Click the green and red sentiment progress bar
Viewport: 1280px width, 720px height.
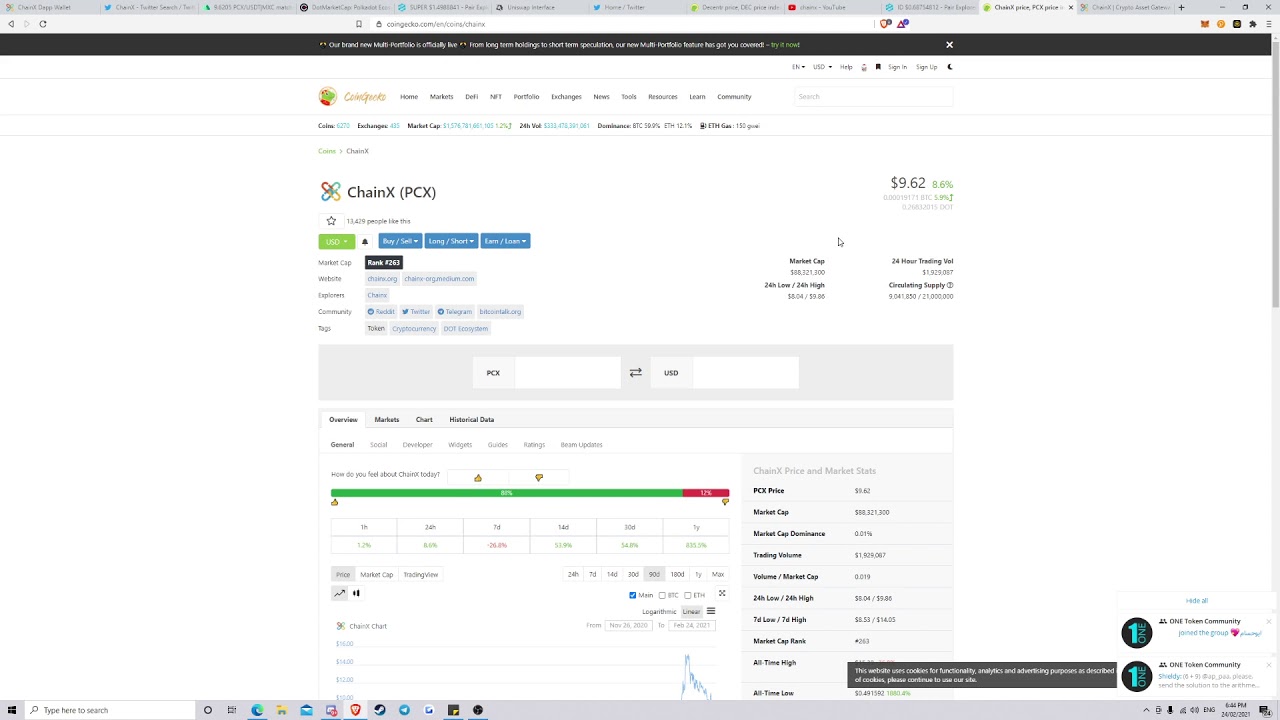(x=530, y=493)
